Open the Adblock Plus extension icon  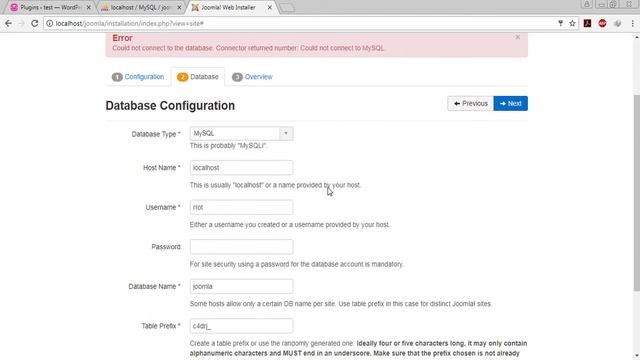point(602,24)
